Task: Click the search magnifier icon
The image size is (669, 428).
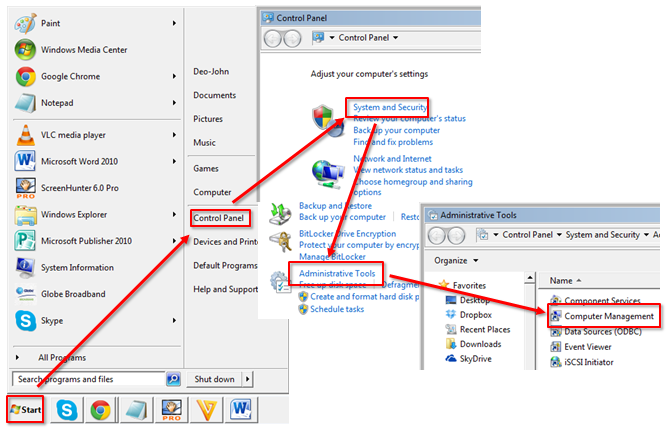Action: coord(173,379)
